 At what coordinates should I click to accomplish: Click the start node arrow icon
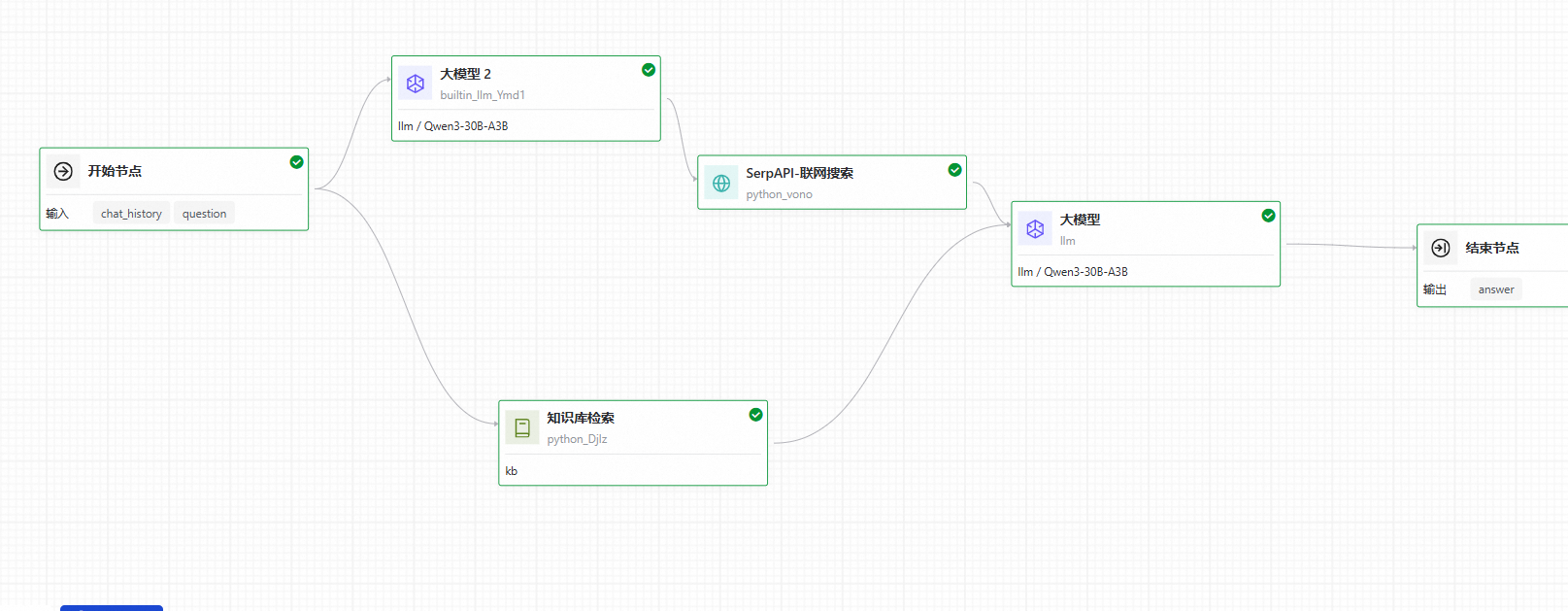click(63, 172)
